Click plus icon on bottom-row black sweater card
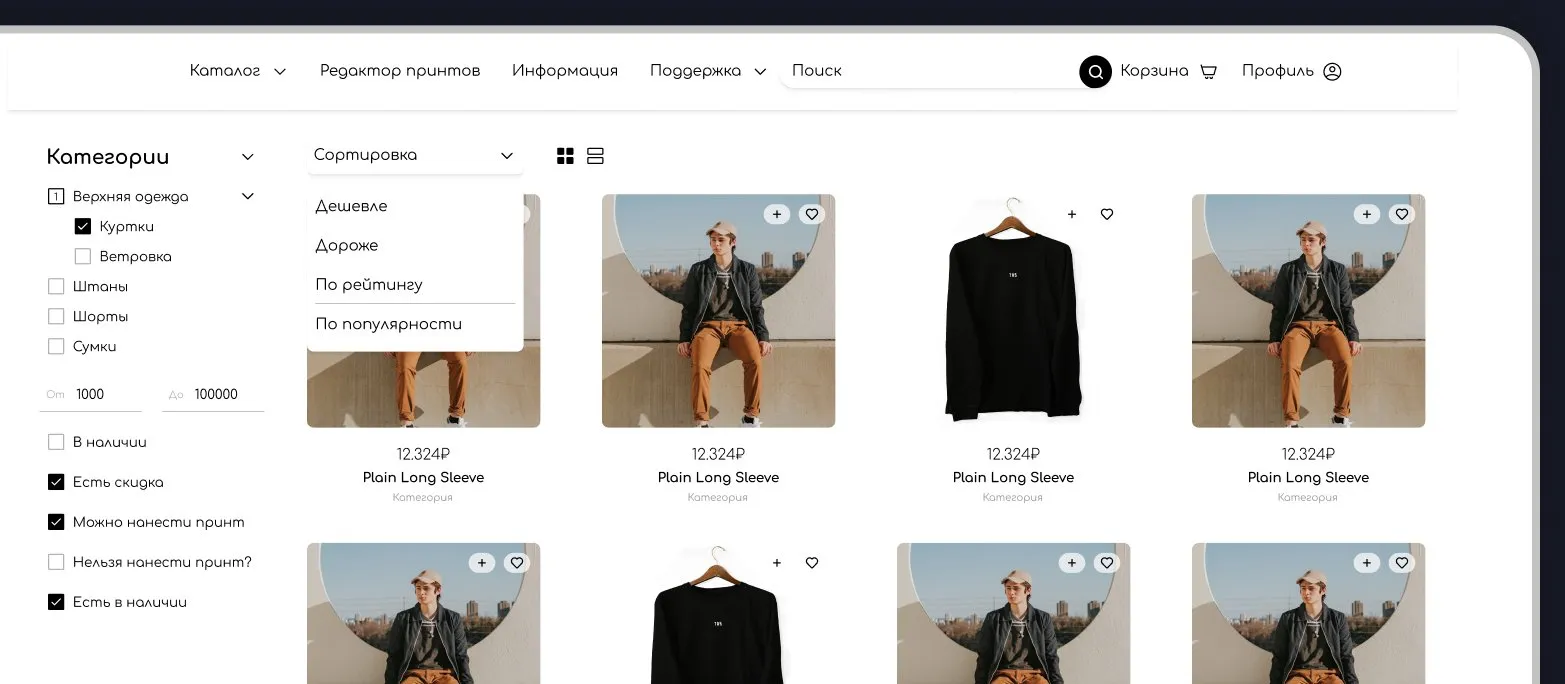The image size is (1565, 684). click(x=777, y=563)
